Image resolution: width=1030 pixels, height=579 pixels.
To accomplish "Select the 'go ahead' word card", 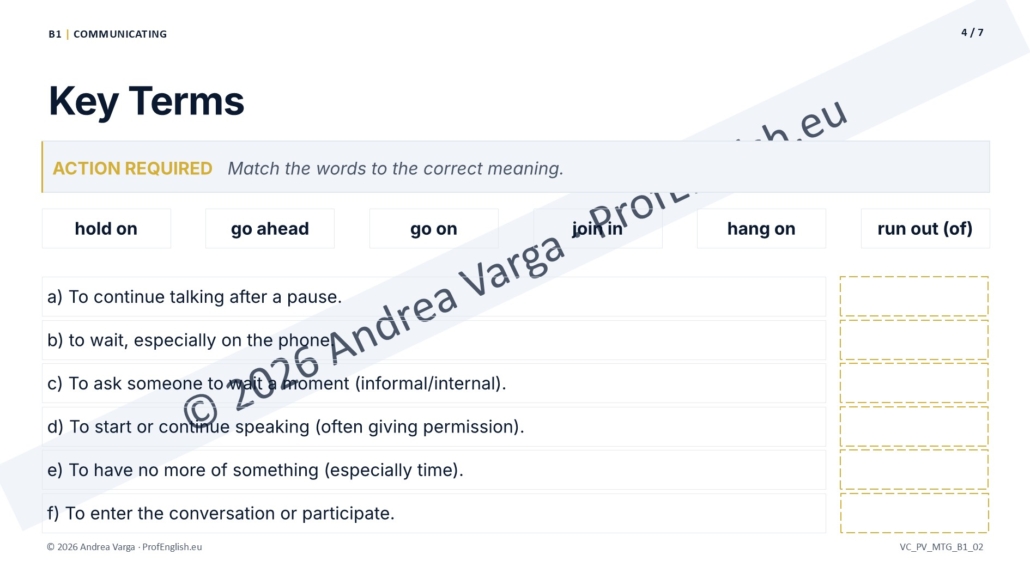I will (x=270, y=229).
